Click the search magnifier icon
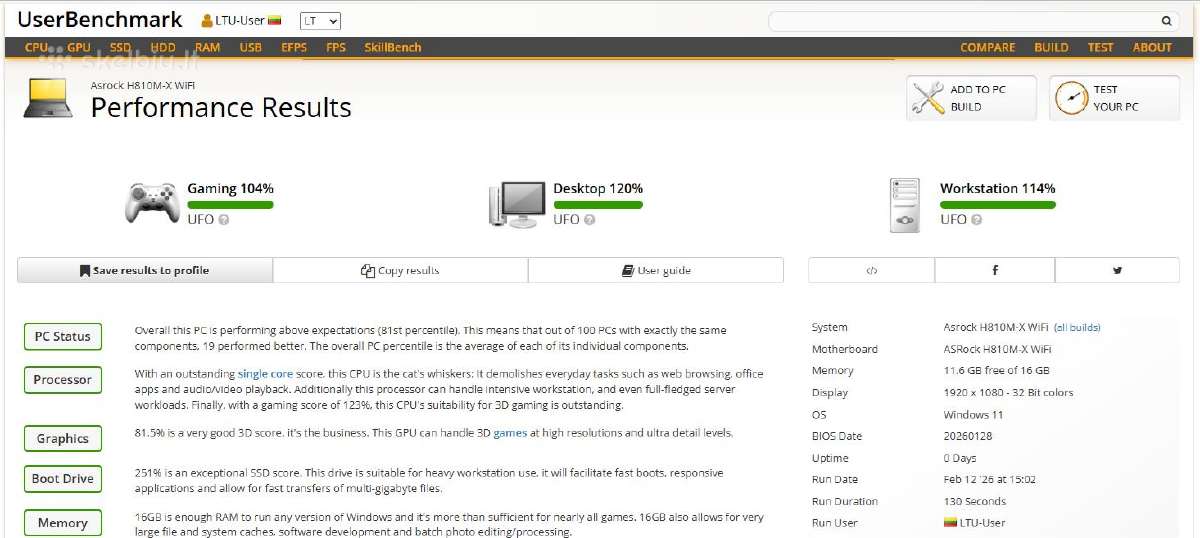 [x=1166, y=20]
